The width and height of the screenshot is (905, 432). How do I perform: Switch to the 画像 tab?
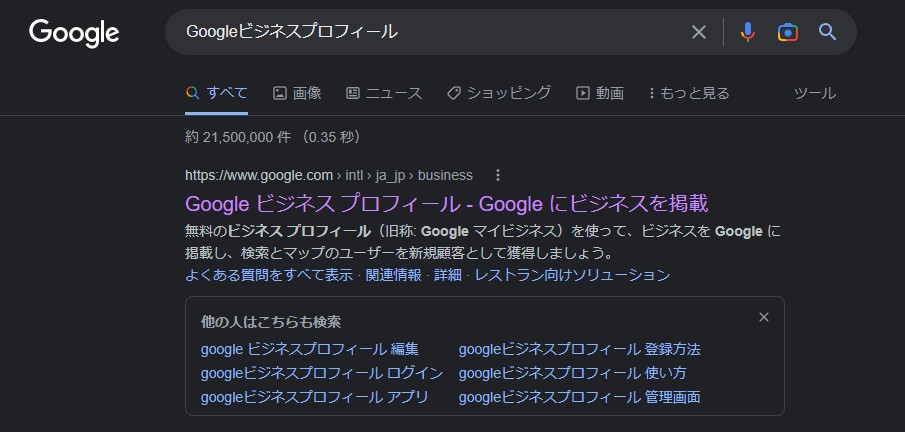pyautogui.click(x=297, y=93)
